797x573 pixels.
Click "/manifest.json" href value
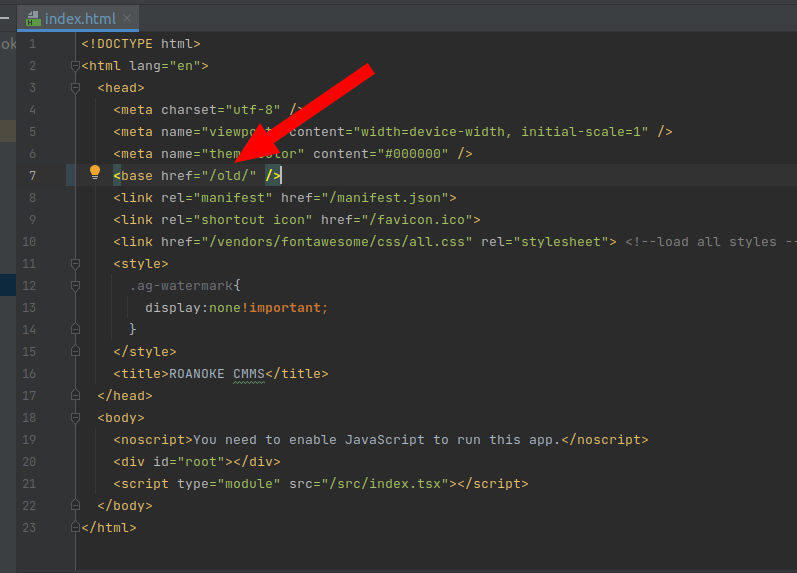tap(385, 198)
